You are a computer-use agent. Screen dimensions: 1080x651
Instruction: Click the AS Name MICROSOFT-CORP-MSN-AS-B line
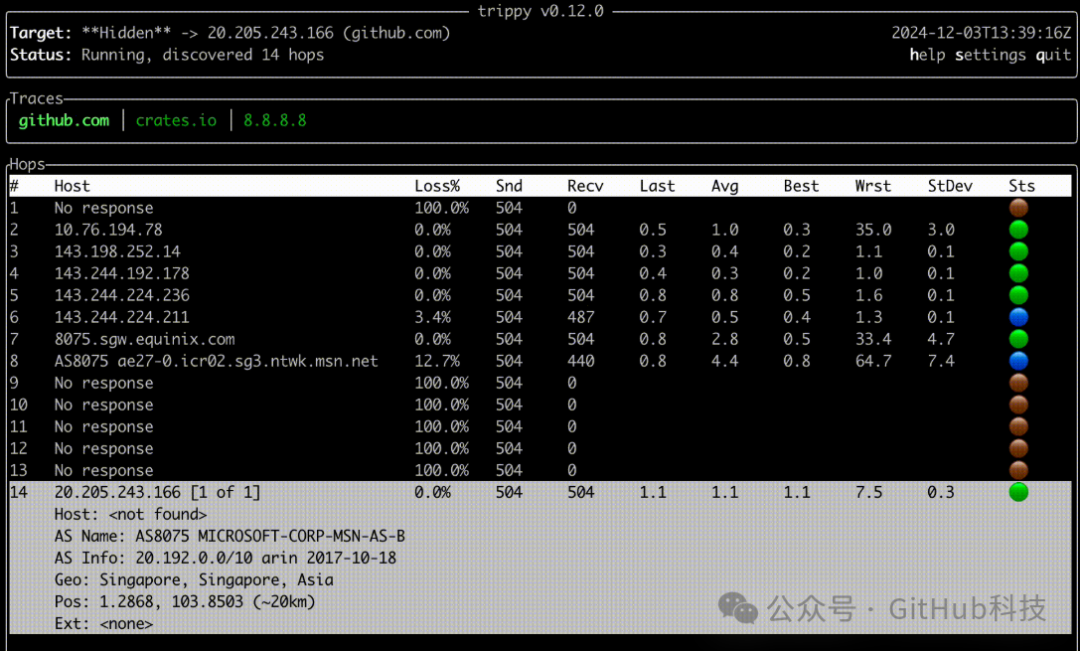[x=229, y=536]
